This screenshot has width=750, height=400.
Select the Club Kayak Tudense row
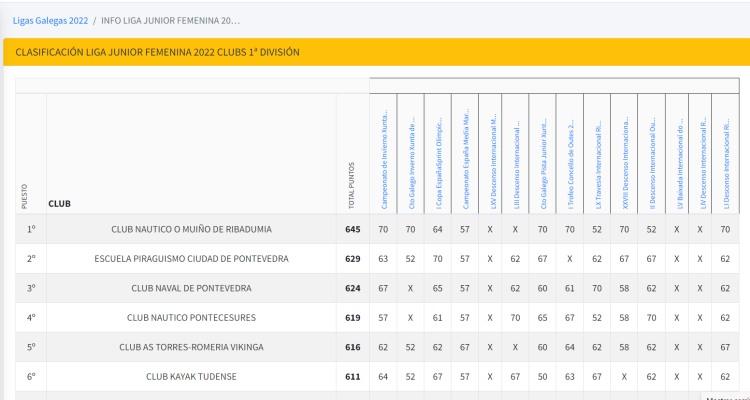coord(377,377)
